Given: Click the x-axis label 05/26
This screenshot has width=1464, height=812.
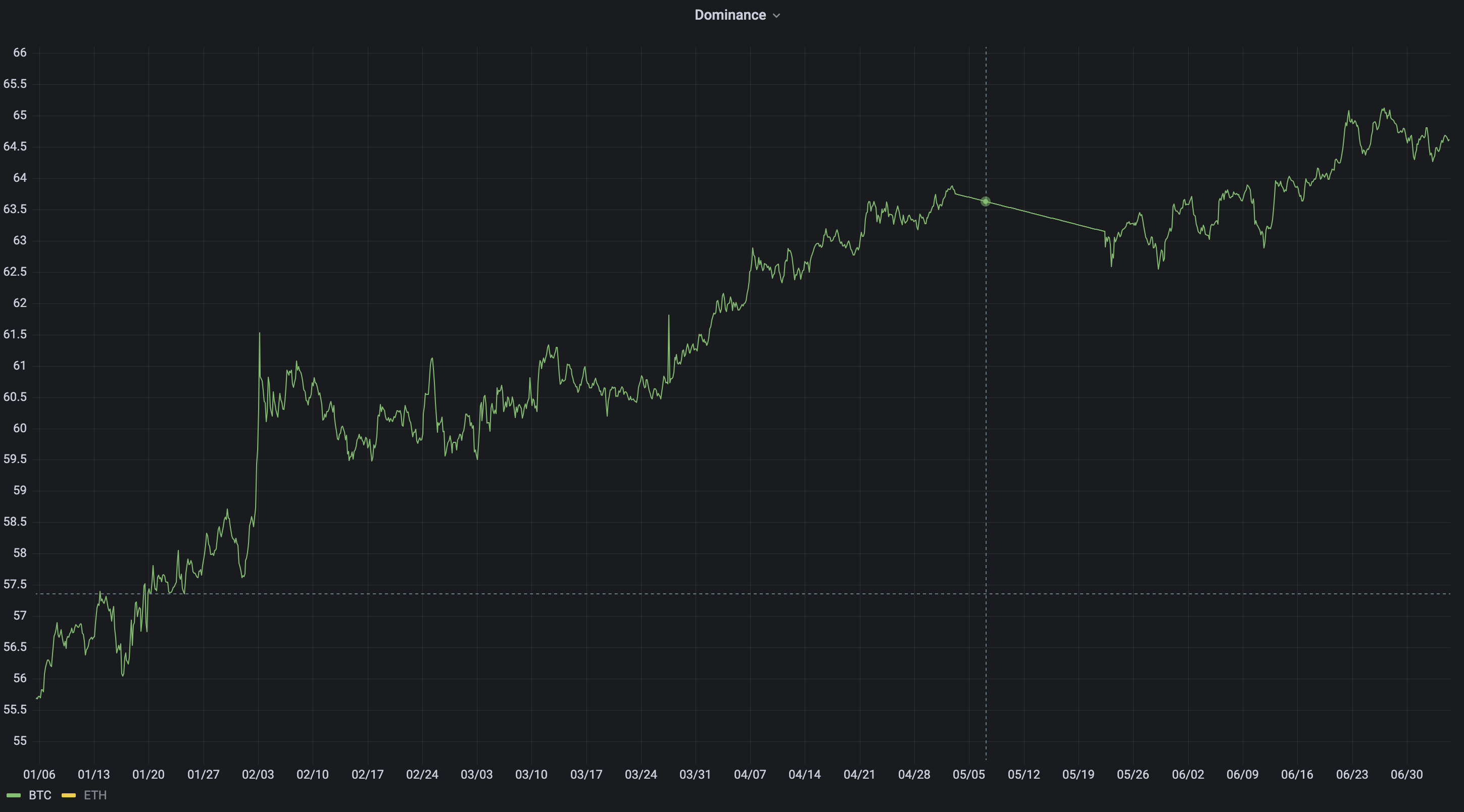Looking at the screenshot, I should pyautogui.click(x=1133, y=775).
